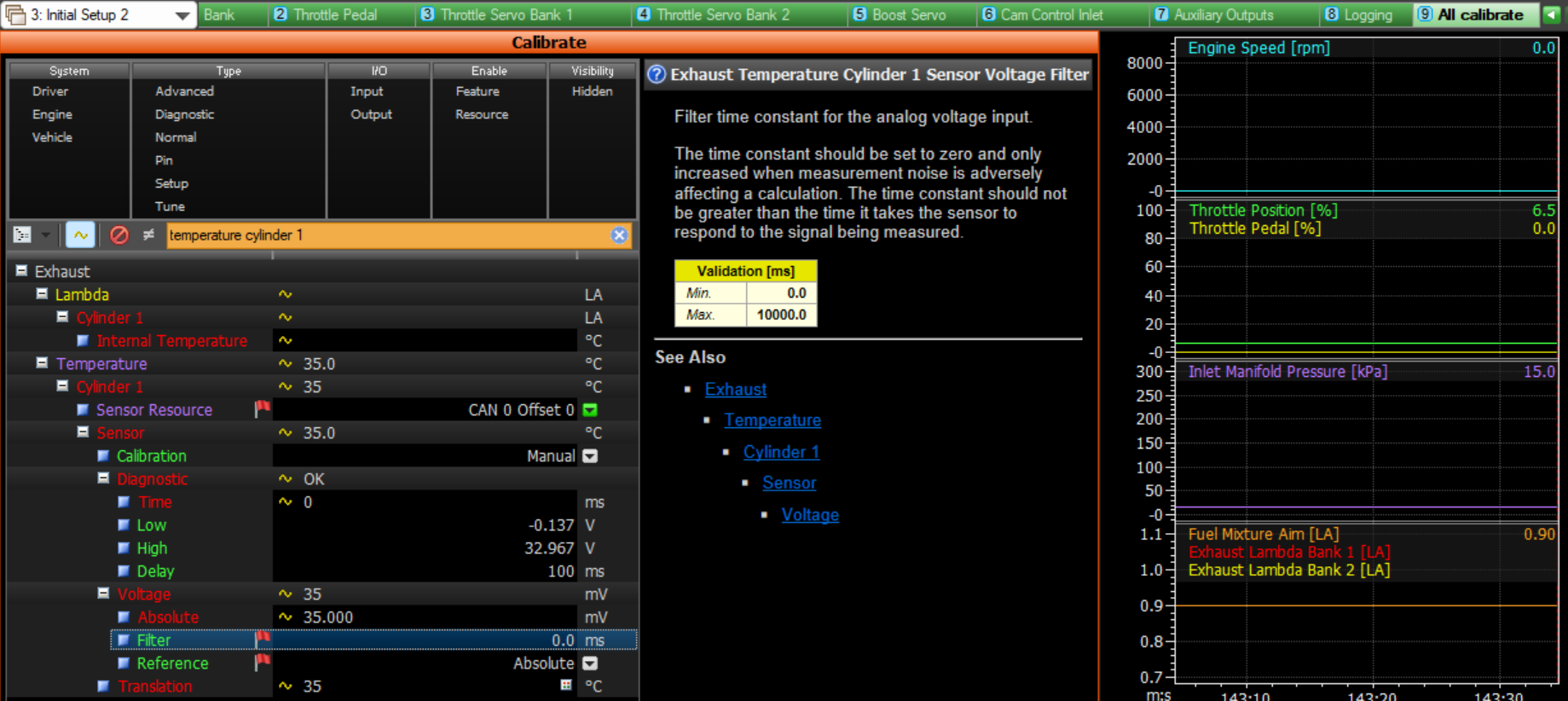Click the yellow wave icon on the Diagnostic OK row
This screenshot has height=701, width=1568.
point(286,478)
